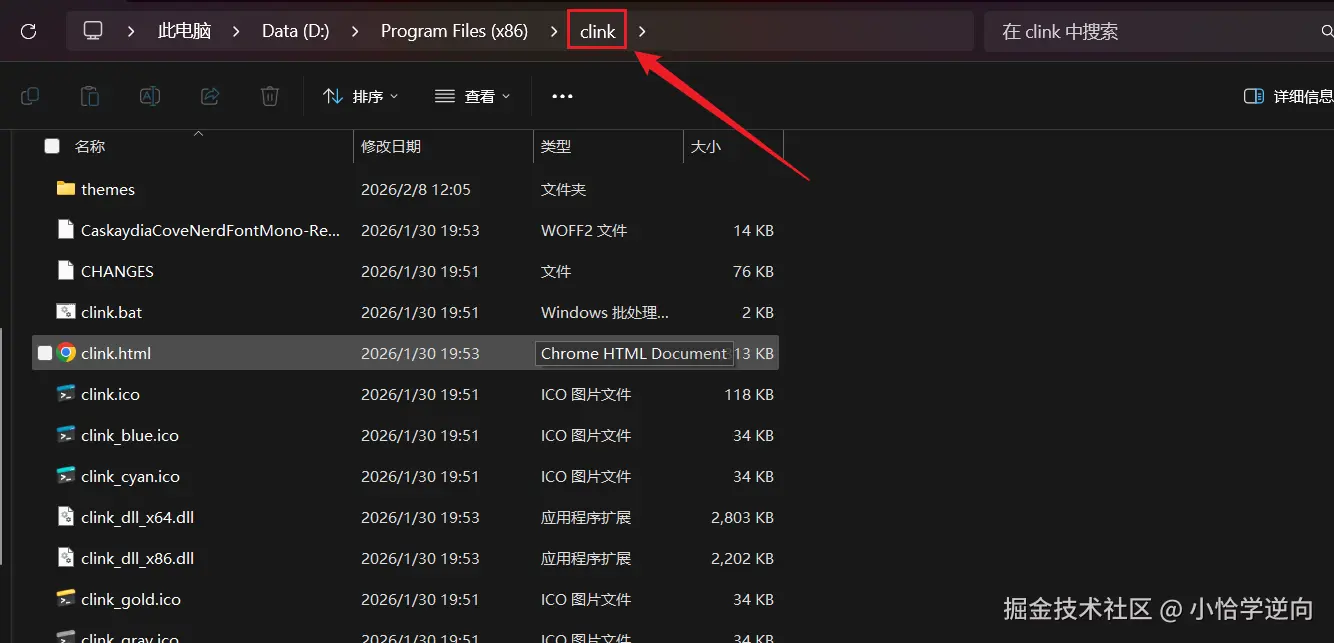Select the clink_dll_x64.dll file name
The image size is (1334, 643).
click(138, 517)
